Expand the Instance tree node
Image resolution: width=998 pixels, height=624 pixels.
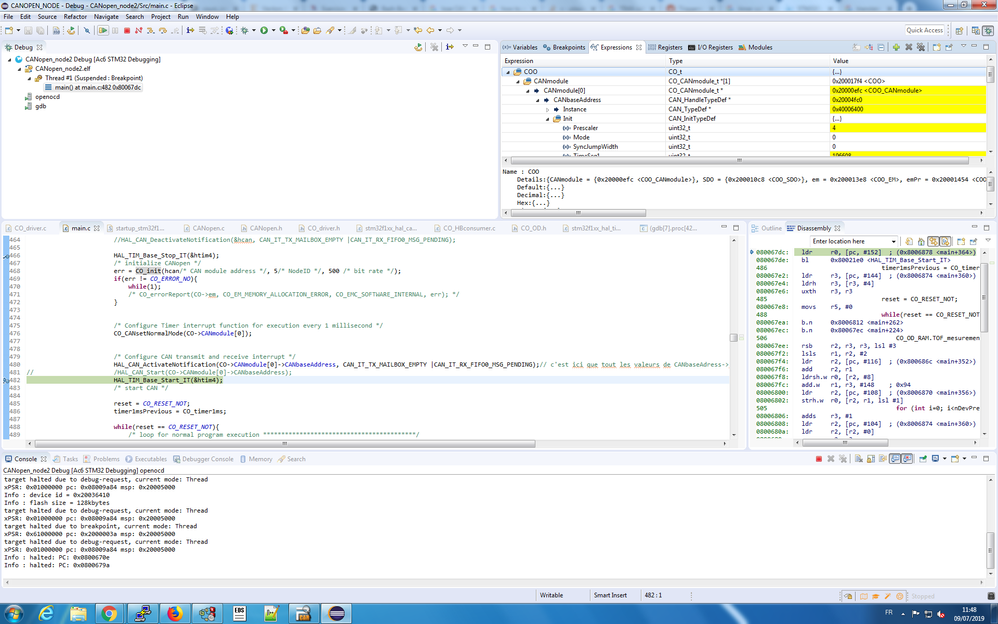click(547, 110)
